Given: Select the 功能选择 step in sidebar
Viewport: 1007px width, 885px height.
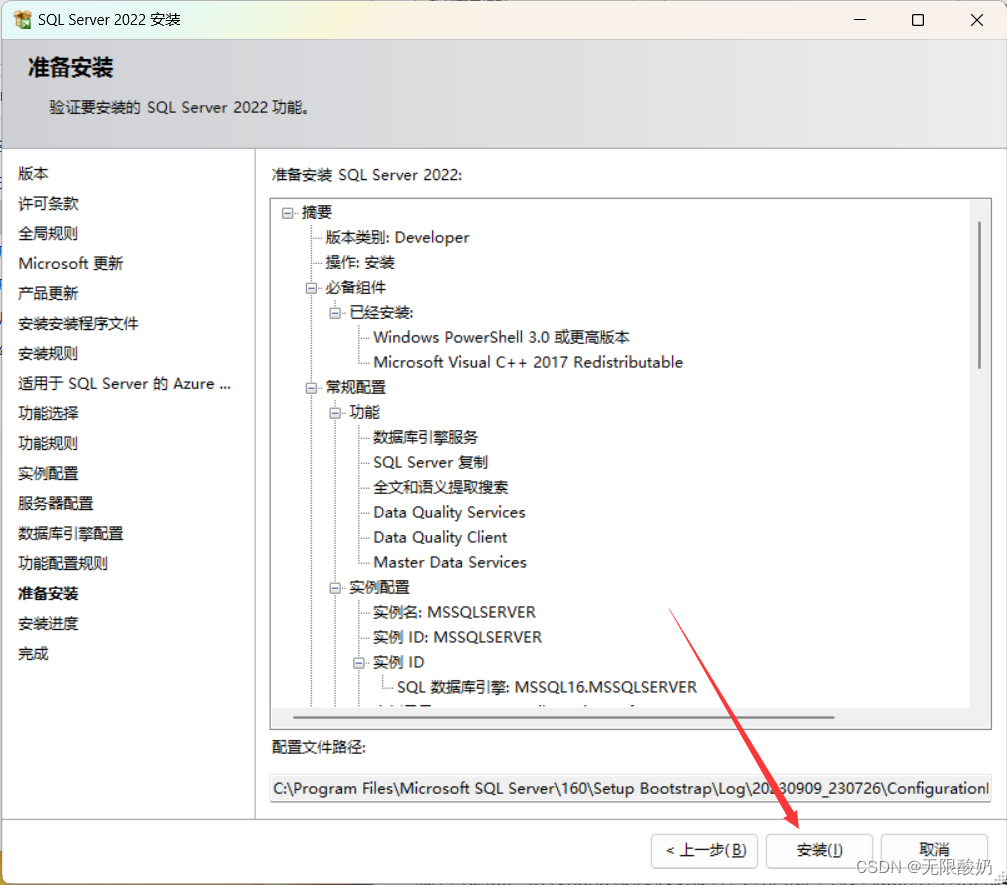Looking at the screenshot, I should 48,413.
